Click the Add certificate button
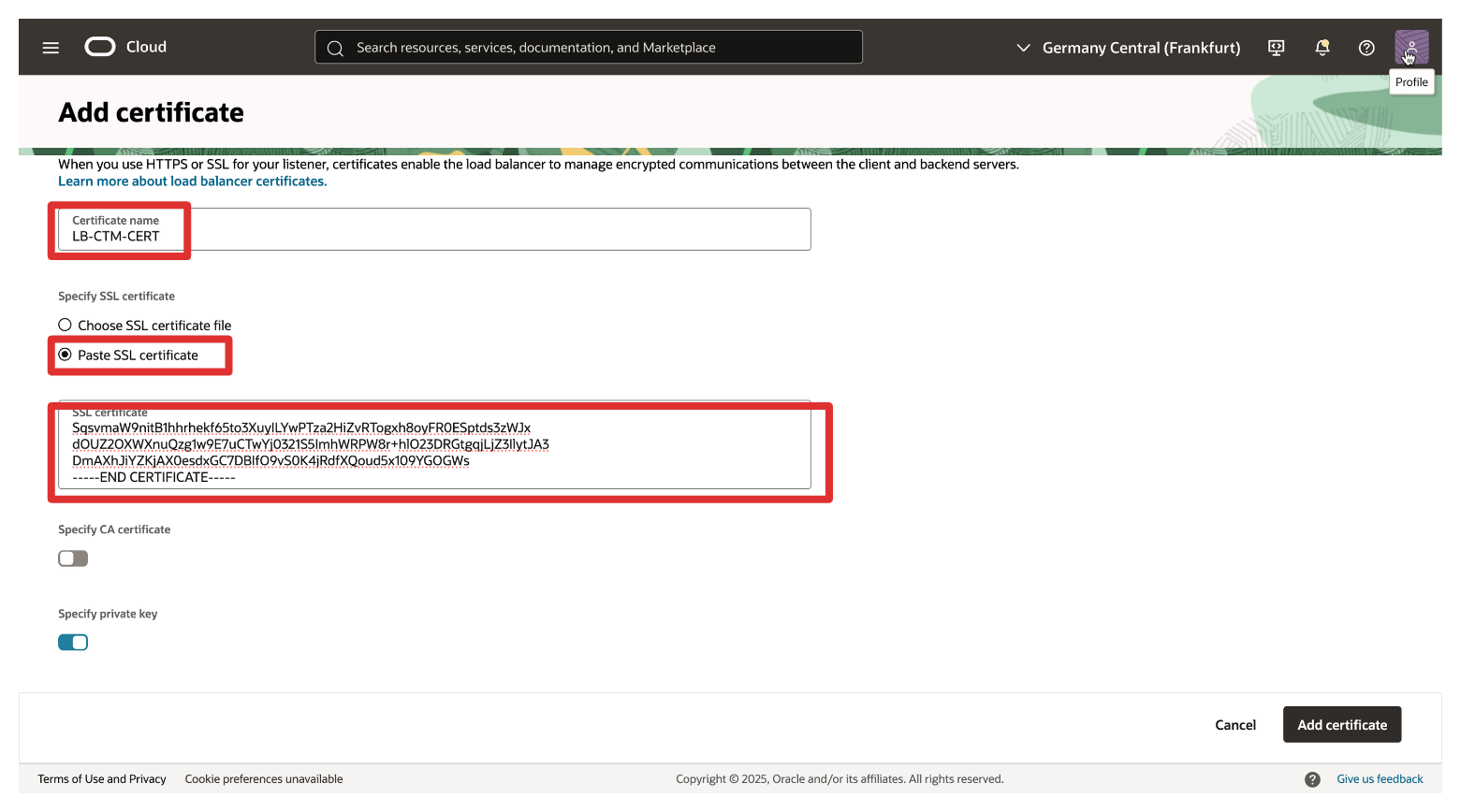This screenshot has height=812, width=1460. (1341, 725)
